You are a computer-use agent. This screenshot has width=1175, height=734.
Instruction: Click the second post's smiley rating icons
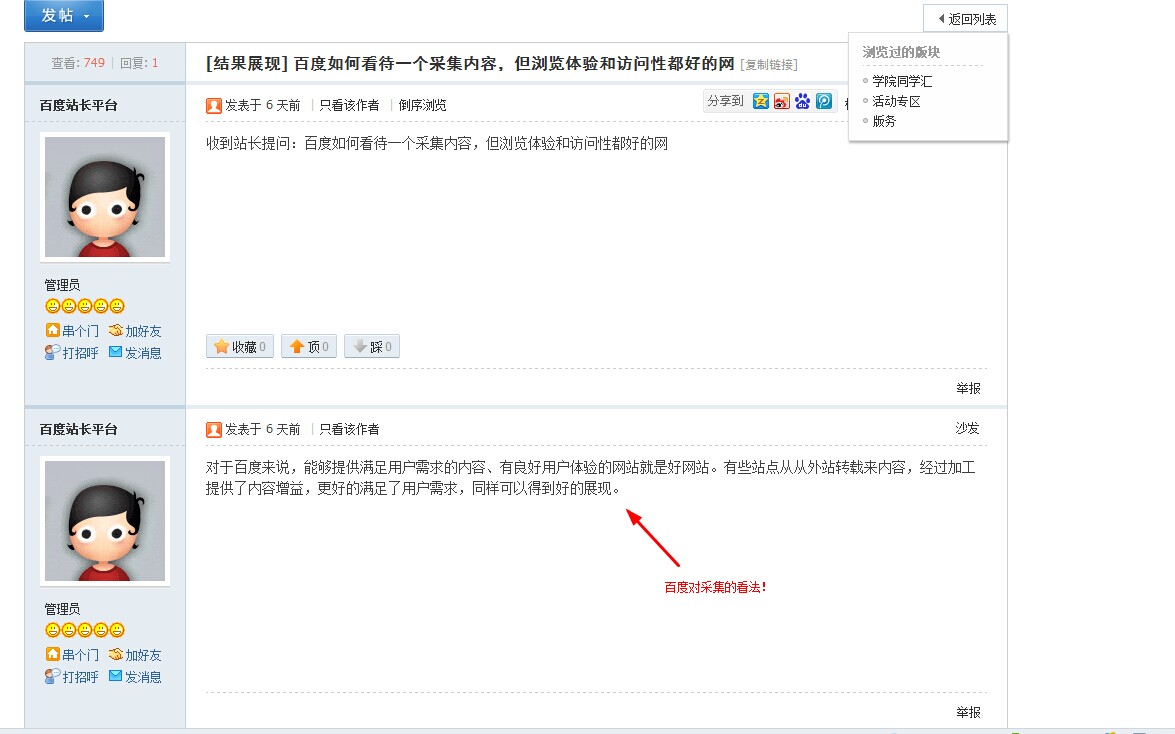point(85,630)
